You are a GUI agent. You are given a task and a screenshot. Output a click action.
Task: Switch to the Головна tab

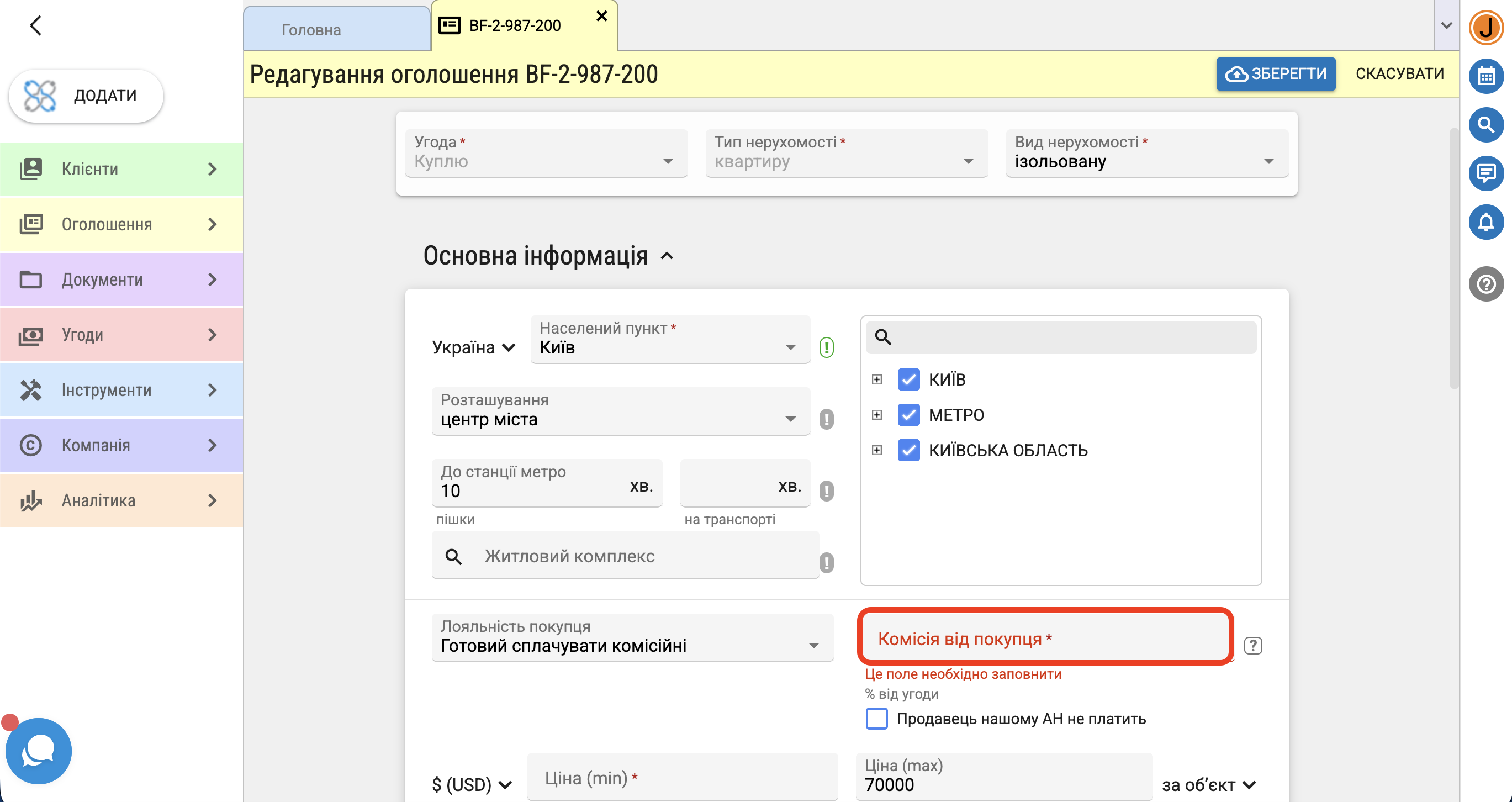[336, 29]
